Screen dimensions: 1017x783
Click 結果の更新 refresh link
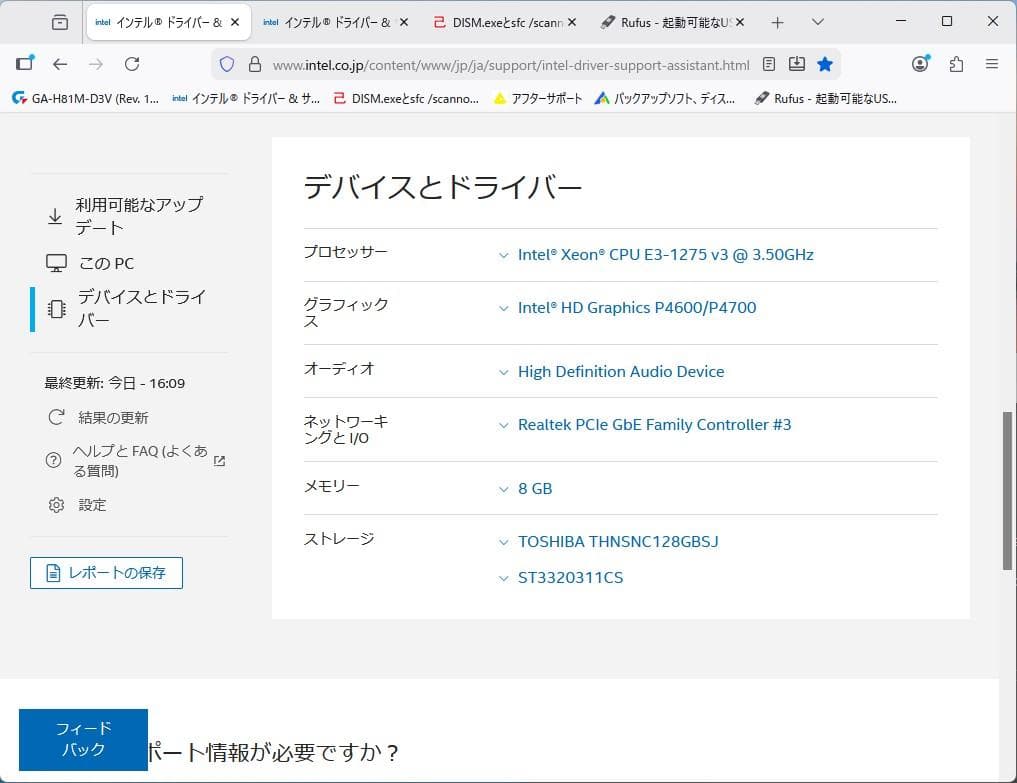113,418
